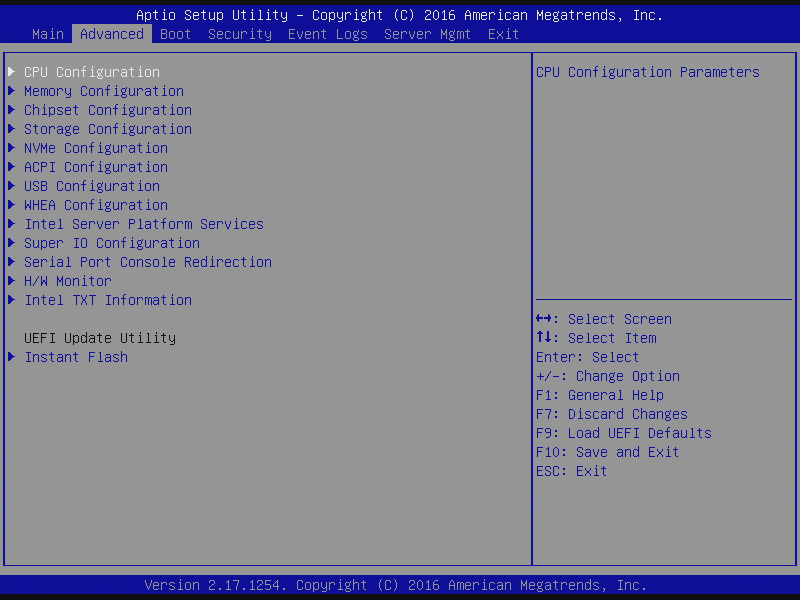Image resolution: width=800 pixels, height=600 pixels.
Task: Open the Event Logs tab
Action: tap(328, 34)
